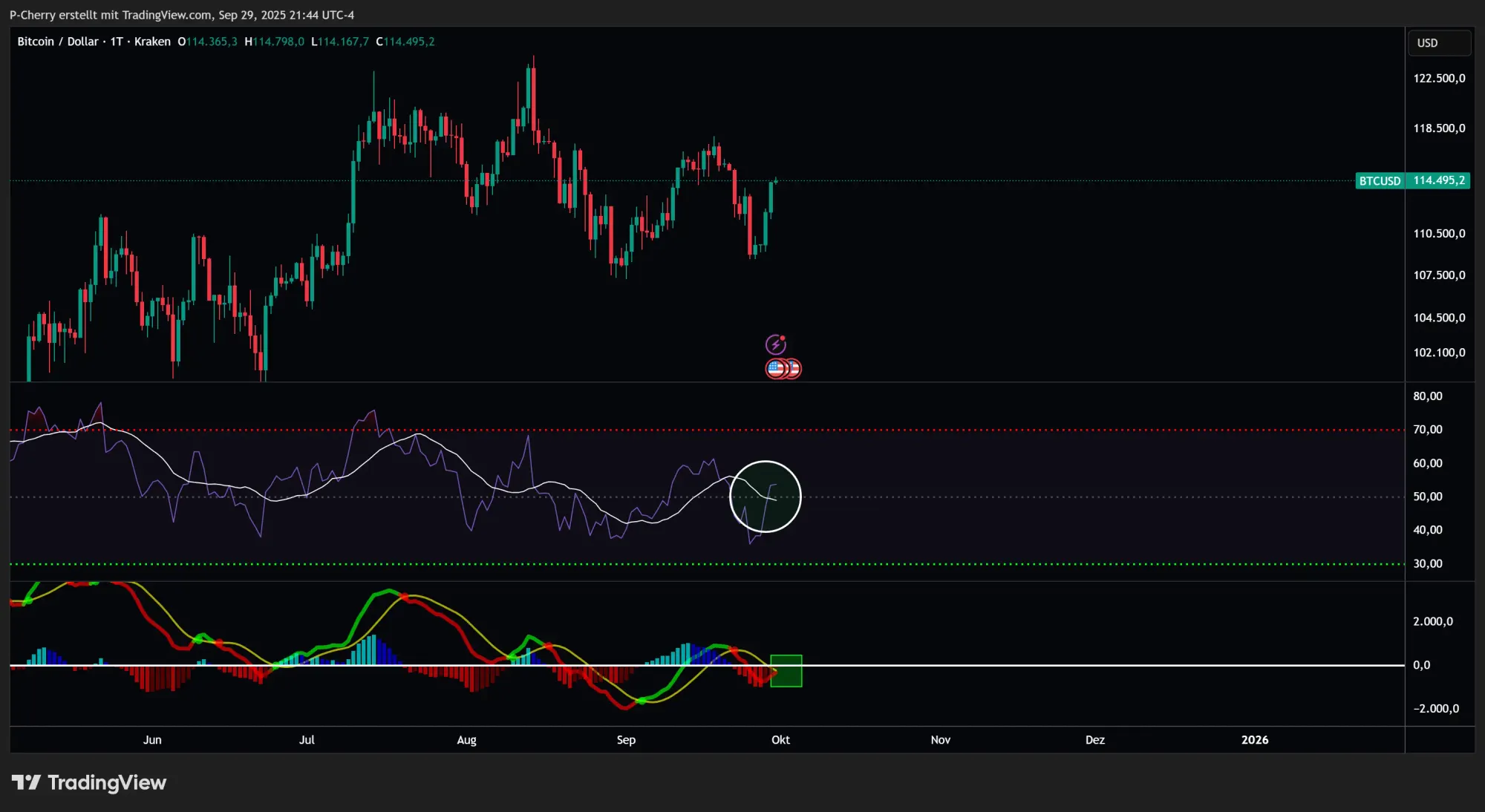The image size is (1485, 812).
Task: Click the 114.495,2 current price label
Action: pos(1438,181)
